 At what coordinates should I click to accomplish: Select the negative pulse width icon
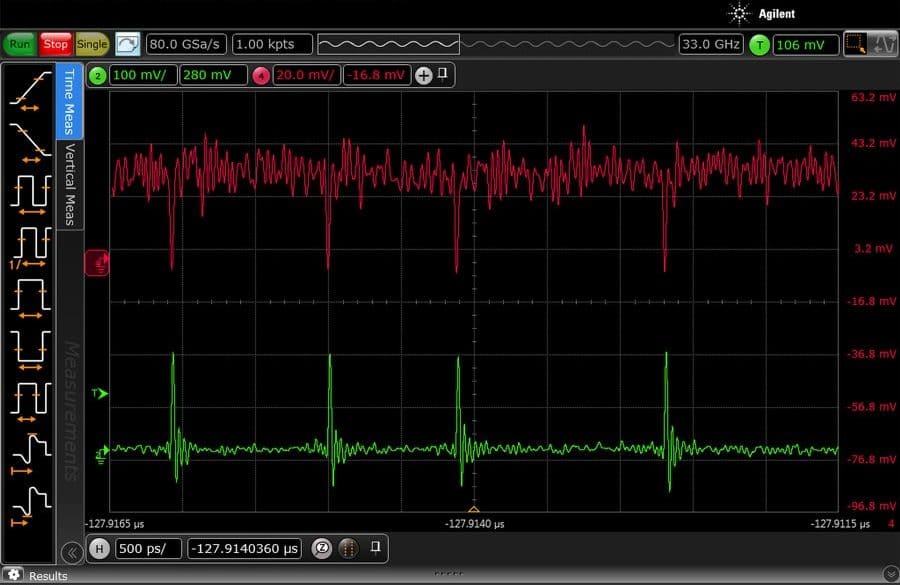tap(30, 351)
